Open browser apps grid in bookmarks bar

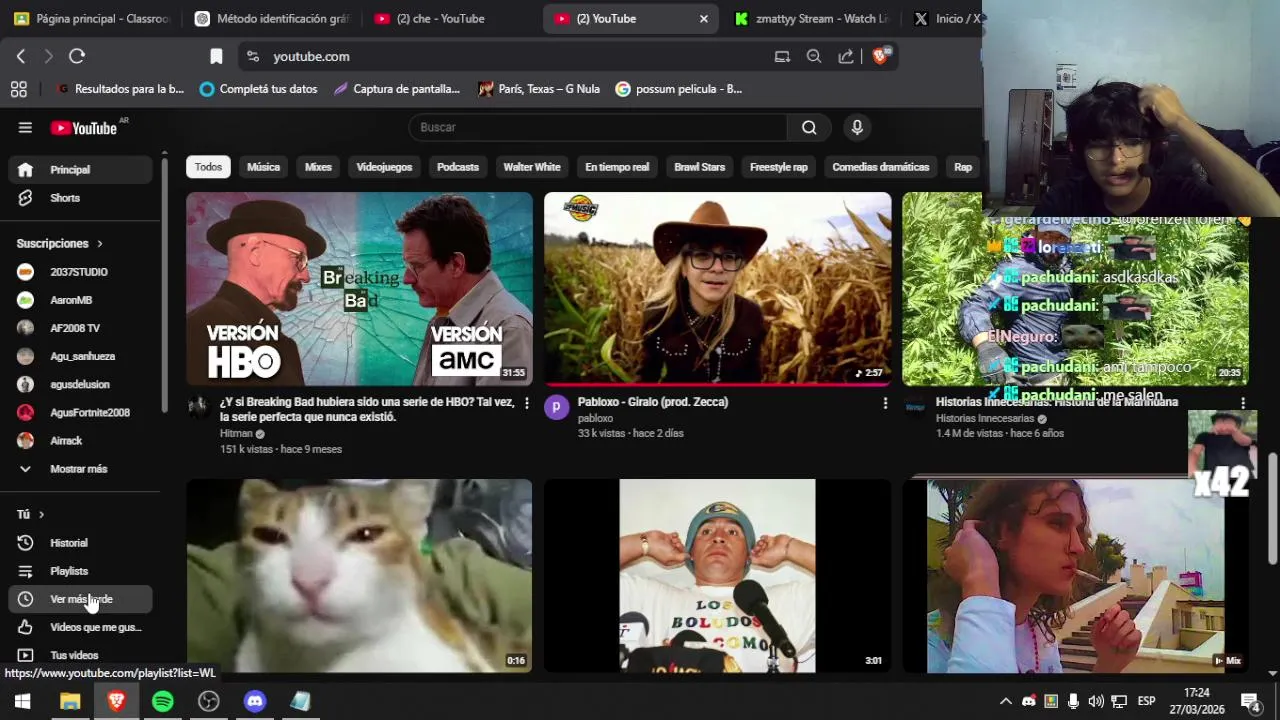point(19,89)
